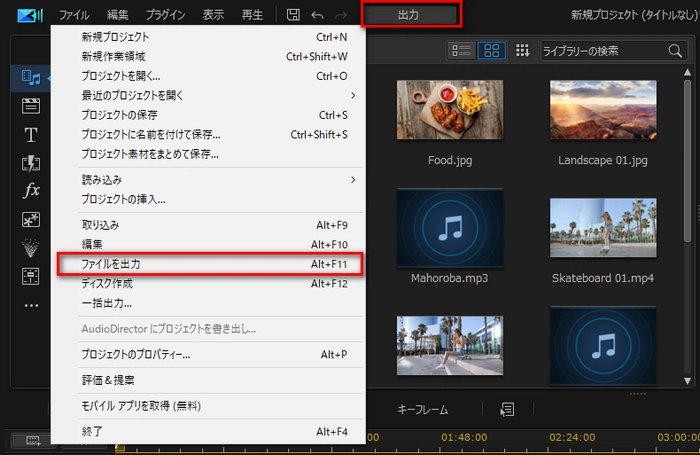Open the fx Effect Room
The image size is (700, 455).
click(30, 191)
